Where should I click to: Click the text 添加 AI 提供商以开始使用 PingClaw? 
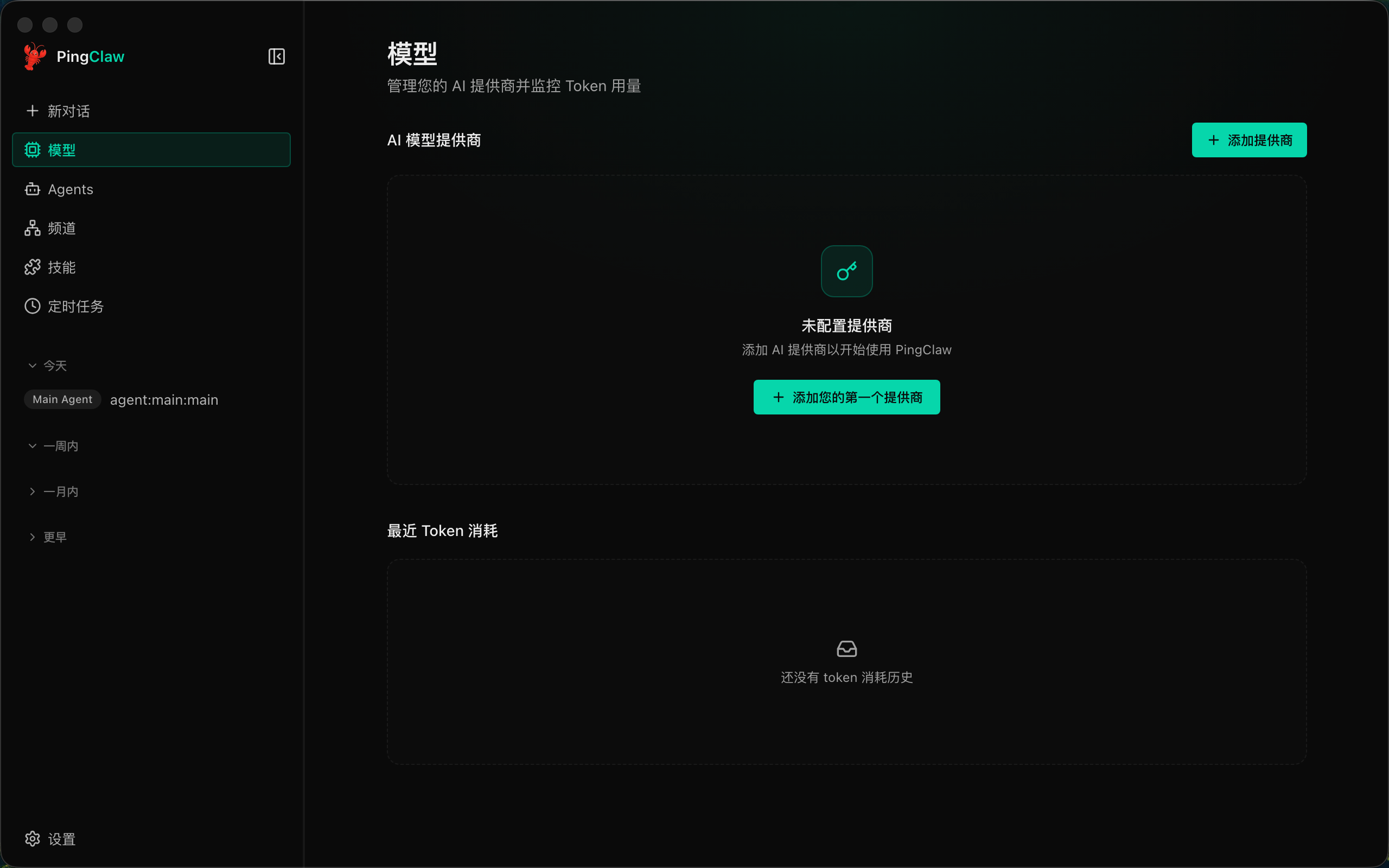846,349
